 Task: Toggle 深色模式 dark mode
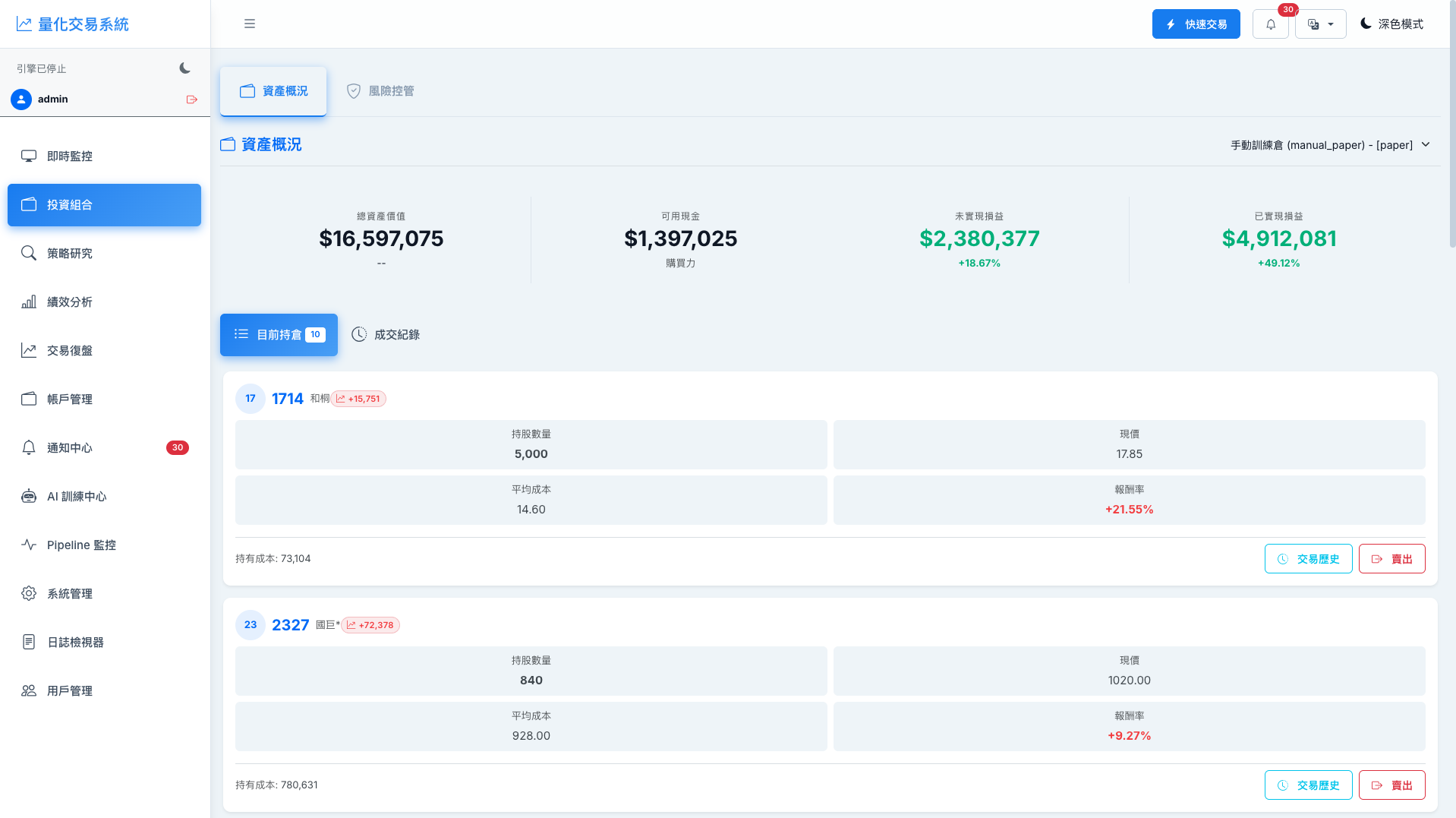[x=1391, y=24]
